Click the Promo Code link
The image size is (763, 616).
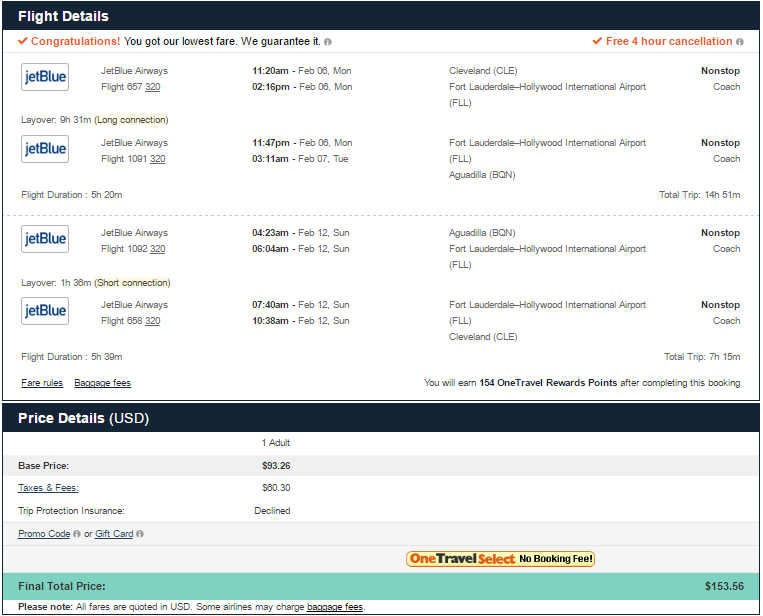tap(44, 534)
